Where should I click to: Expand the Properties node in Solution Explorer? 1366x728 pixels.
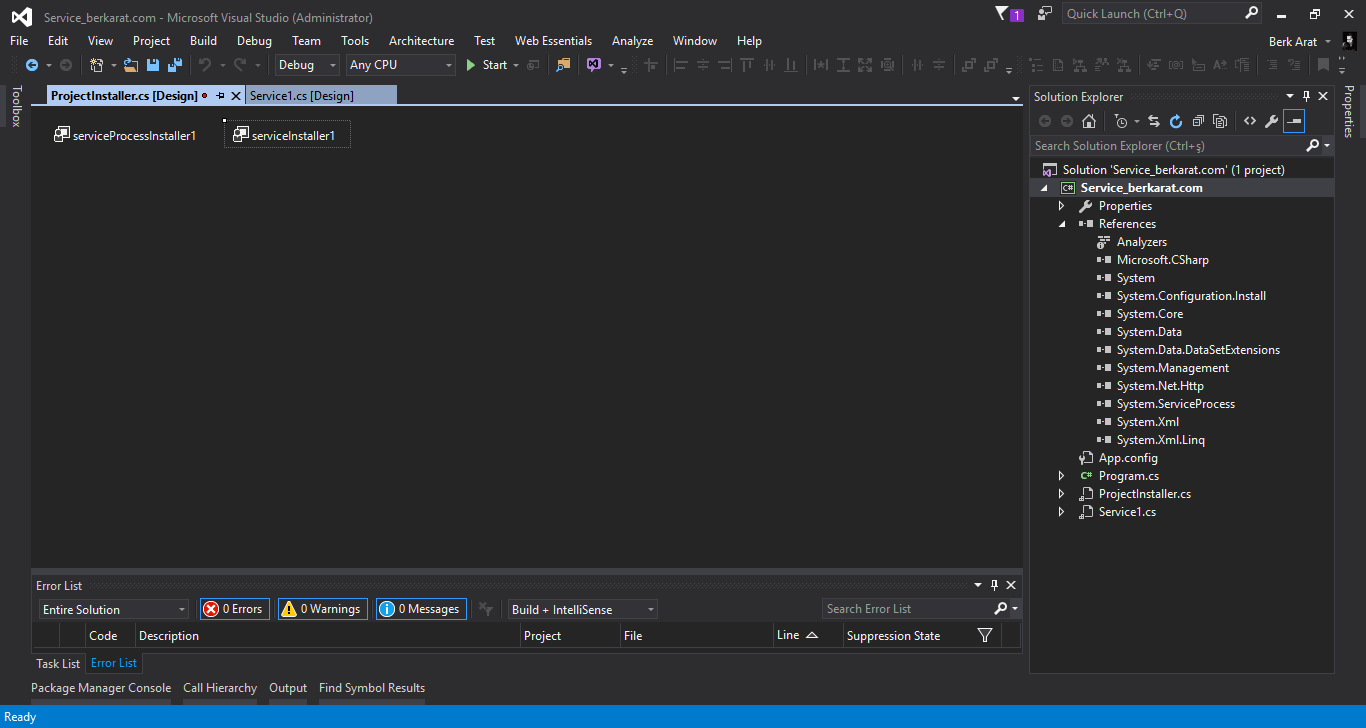1062,206
